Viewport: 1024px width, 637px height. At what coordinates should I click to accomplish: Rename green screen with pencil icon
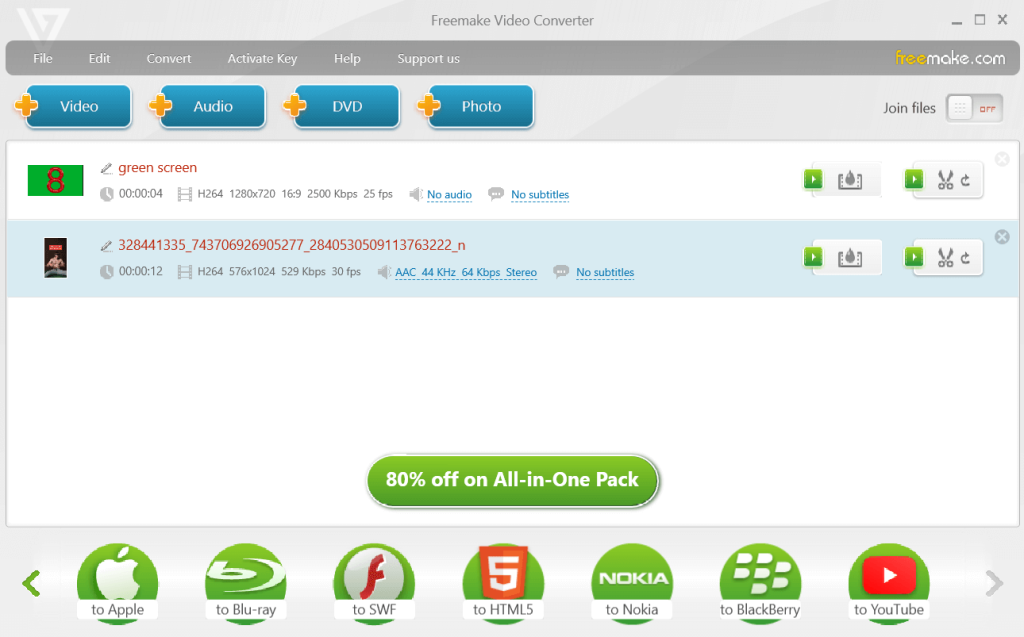click(x=106, y=169)
